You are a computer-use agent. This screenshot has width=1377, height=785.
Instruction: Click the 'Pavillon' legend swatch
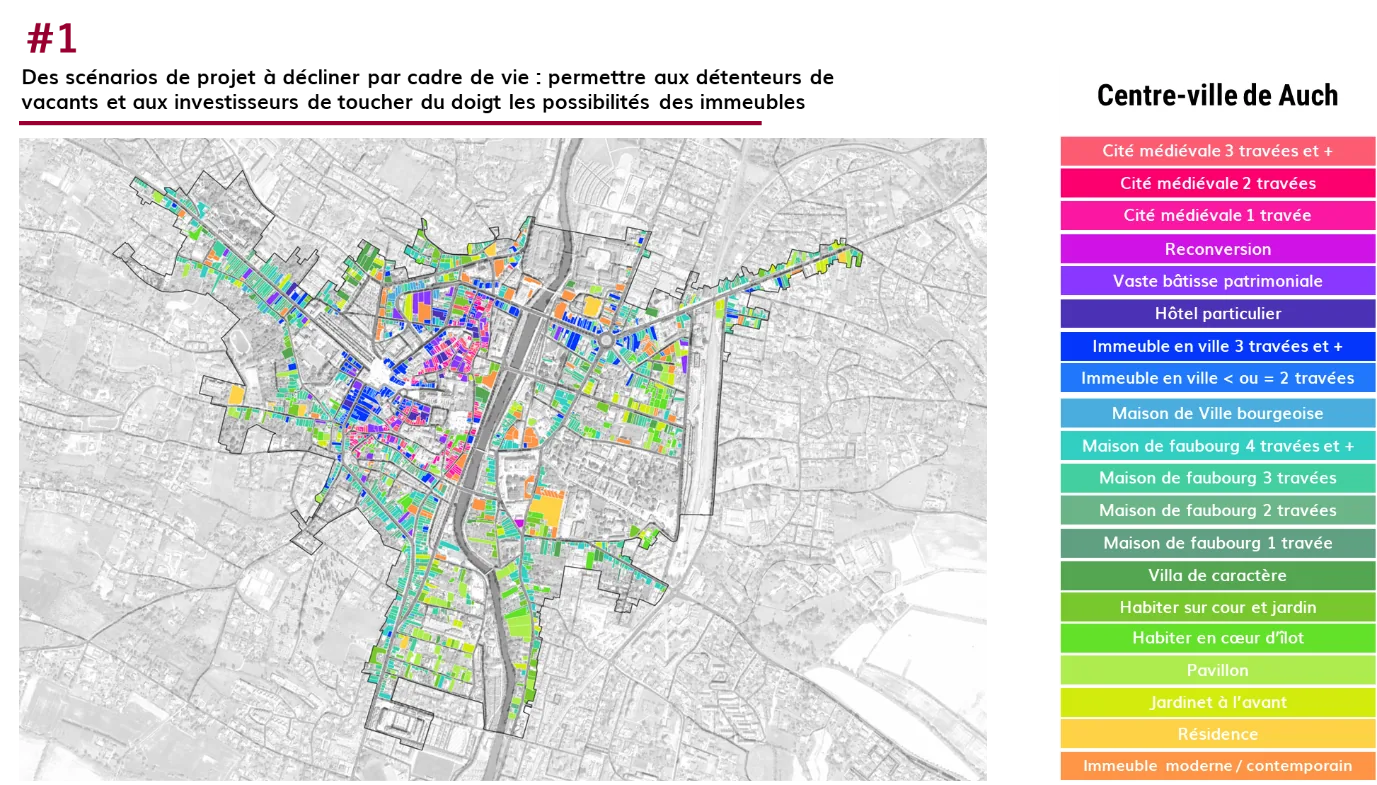coord(1217,670)
